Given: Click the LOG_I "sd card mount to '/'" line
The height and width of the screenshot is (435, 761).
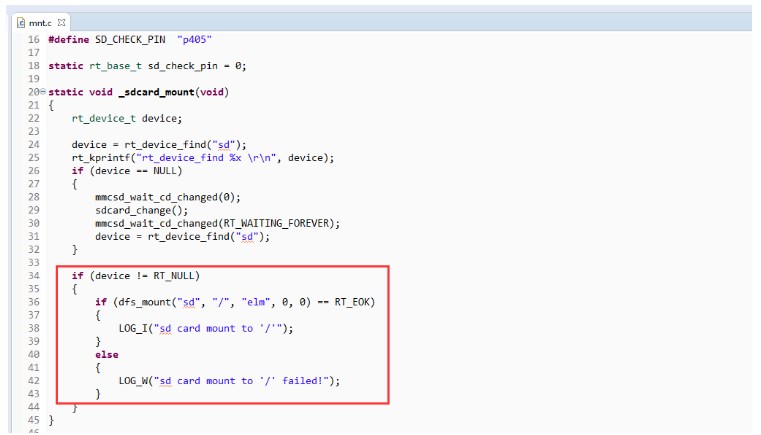Looking at the screenshot, I should 206,328.
